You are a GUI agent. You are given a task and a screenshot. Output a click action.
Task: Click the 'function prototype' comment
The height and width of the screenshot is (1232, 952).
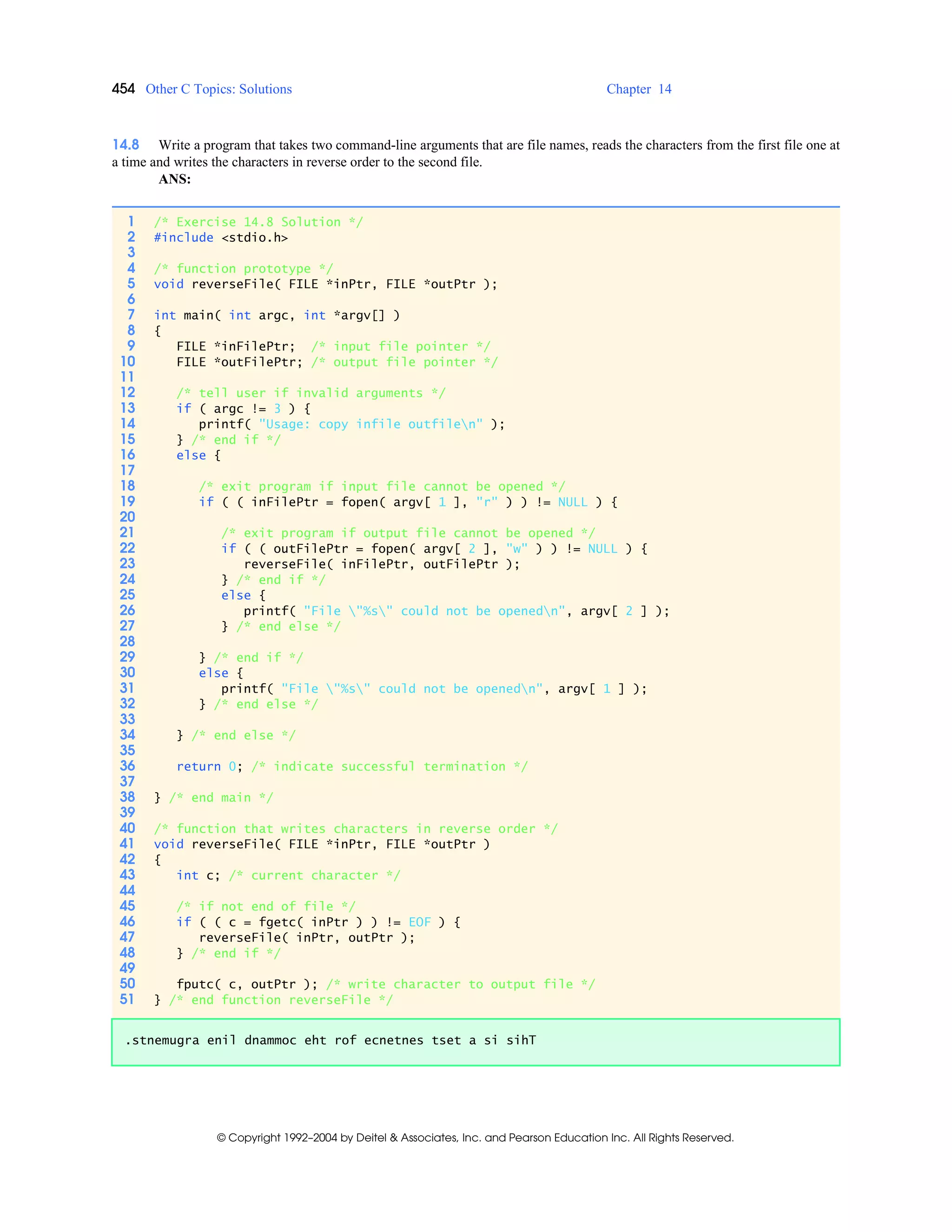coord(244,269)
